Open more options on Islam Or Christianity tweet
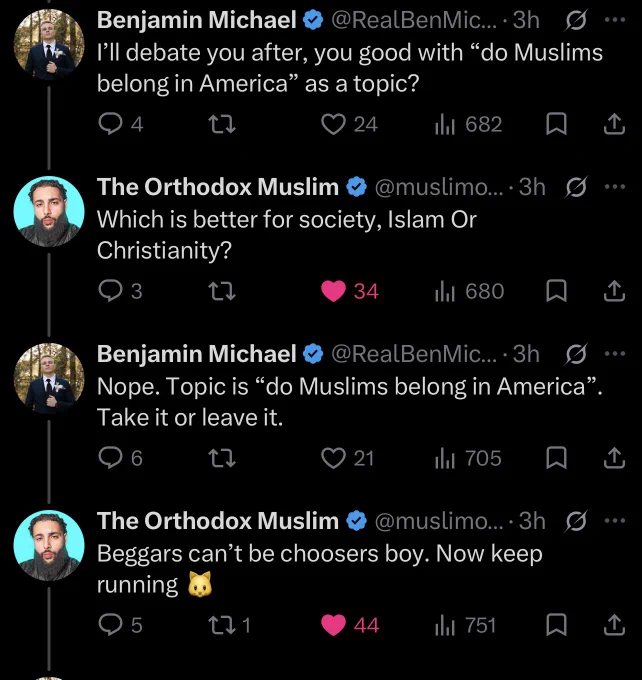Screen dimensions: 642x680 click(x=615, y=187)
